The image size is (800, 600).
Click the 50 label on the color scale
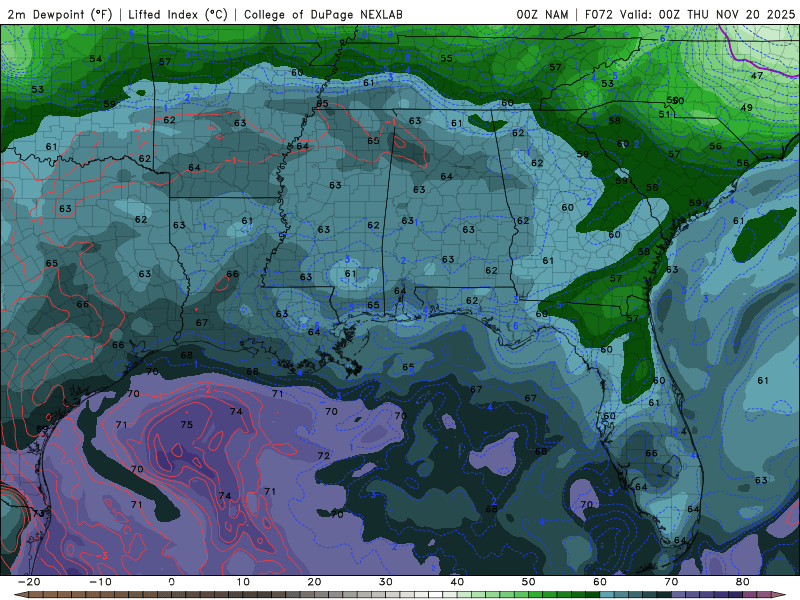pos(529,582)
